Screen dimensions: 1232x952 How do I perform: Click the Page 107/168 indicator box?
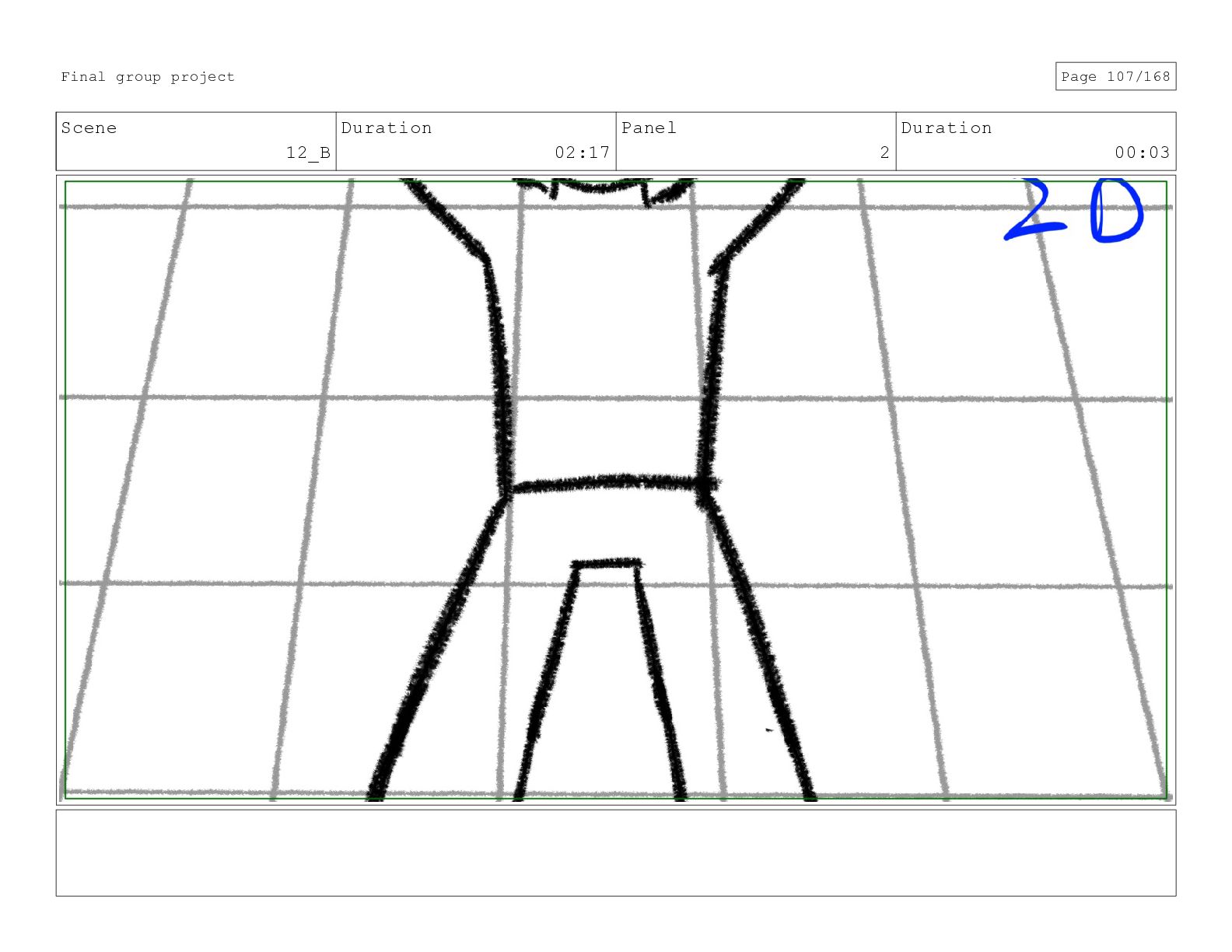click(1115, 76)
